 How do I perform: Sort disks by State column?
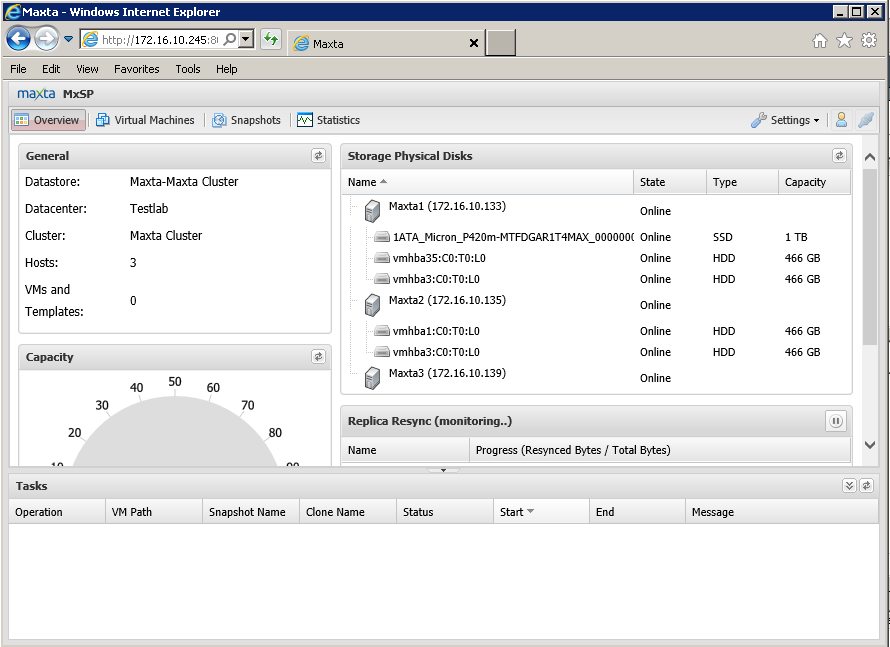[x=670, y=182]
